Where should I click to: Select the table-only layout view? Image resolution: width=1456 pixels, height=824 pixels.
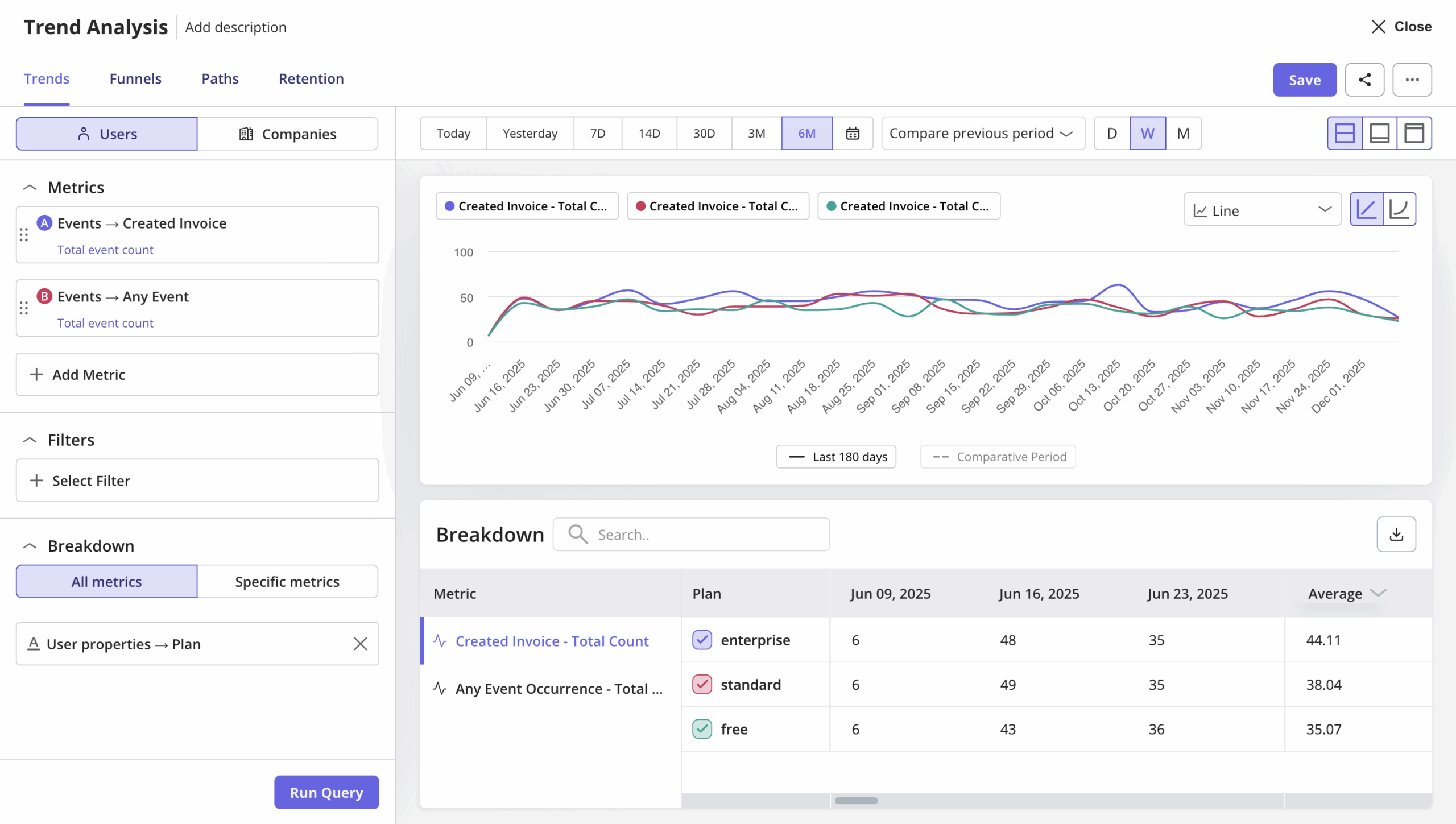point(1414,133)
